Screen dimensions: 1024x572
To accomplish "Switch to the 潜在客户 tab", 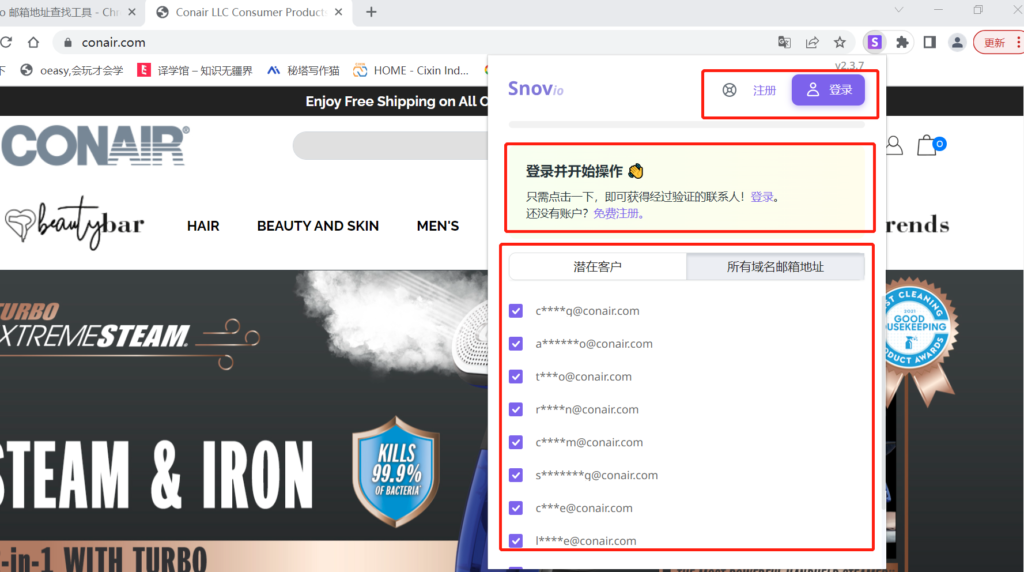I will point(598,266).
